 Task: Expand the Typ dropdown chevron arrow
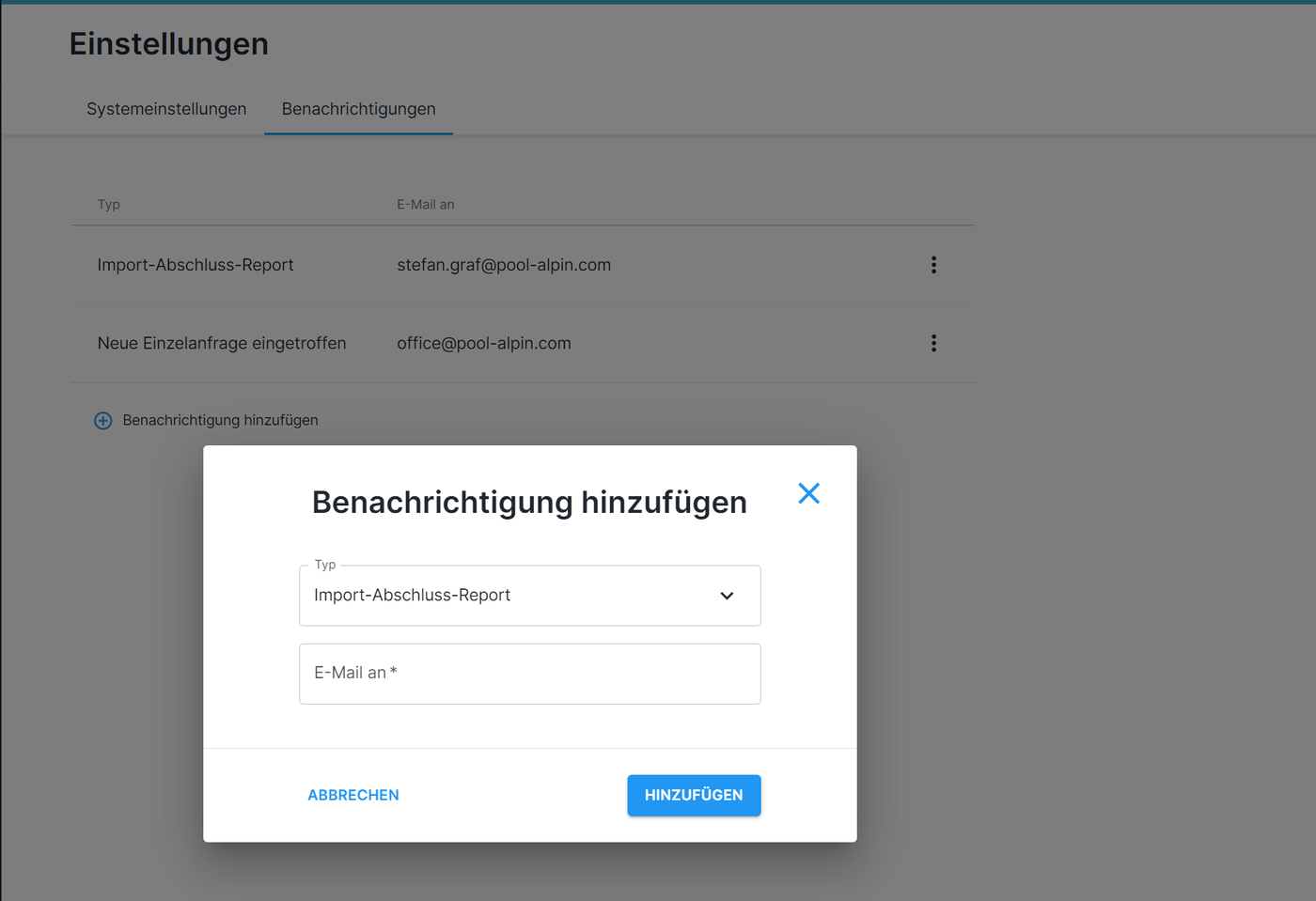tap(727, 596)
